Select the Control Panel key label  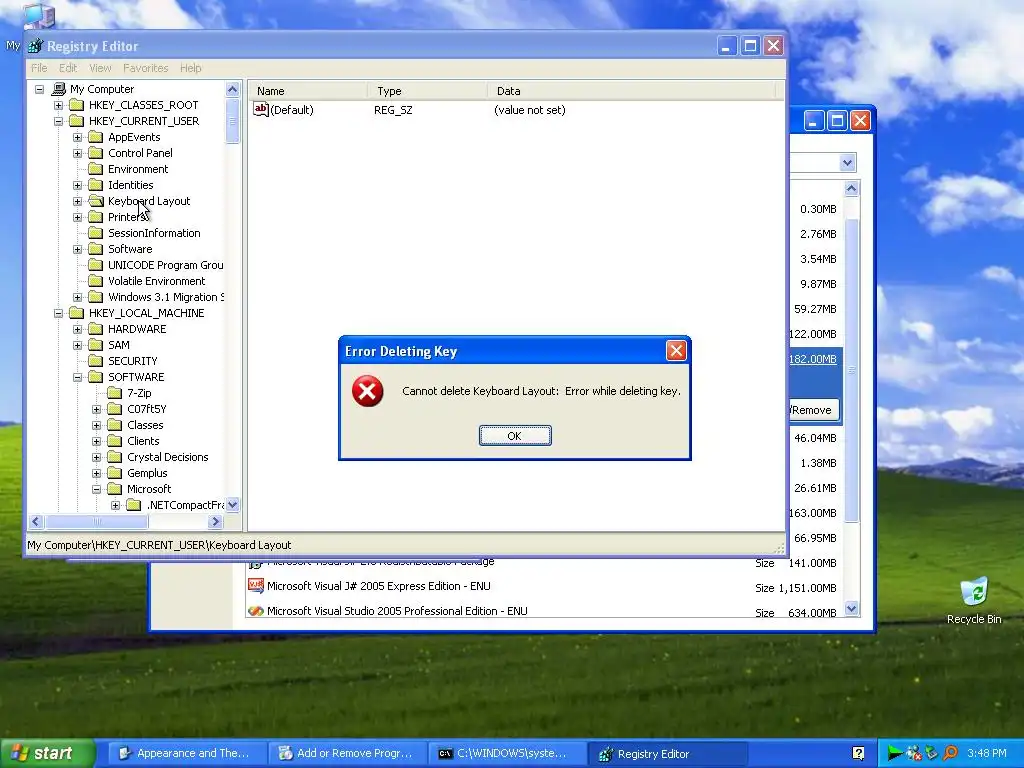coord(140,153)
